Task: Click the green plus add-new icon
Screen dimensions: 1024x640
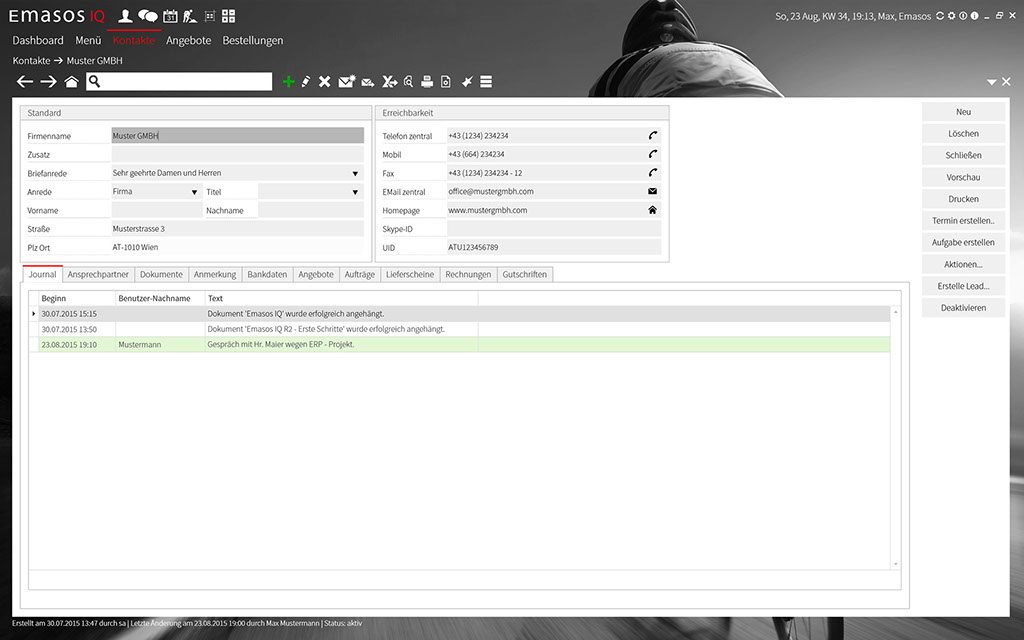Action: click(x=288, y=82)
